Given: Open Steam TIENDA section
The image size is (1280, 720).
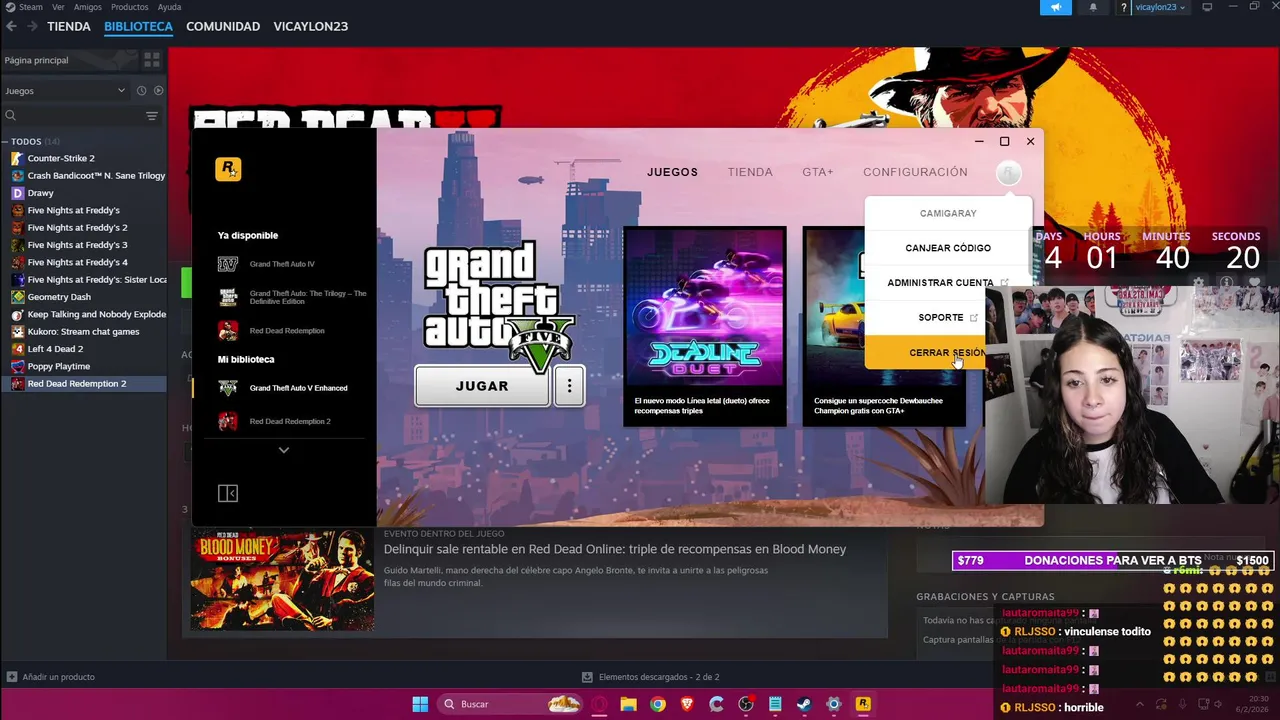Looking at the screenshot, I should [x=69, y=27].
